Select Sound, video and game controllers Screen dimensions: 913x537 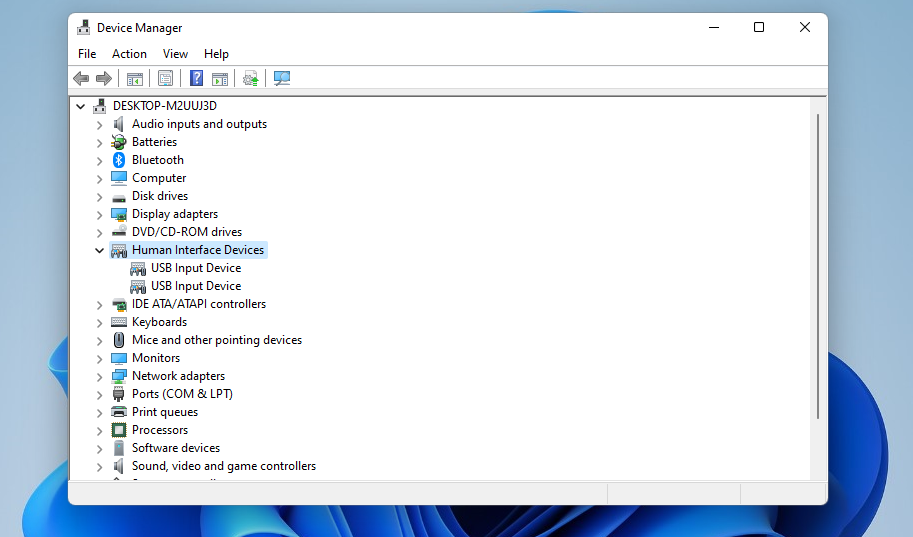point(223,466)
